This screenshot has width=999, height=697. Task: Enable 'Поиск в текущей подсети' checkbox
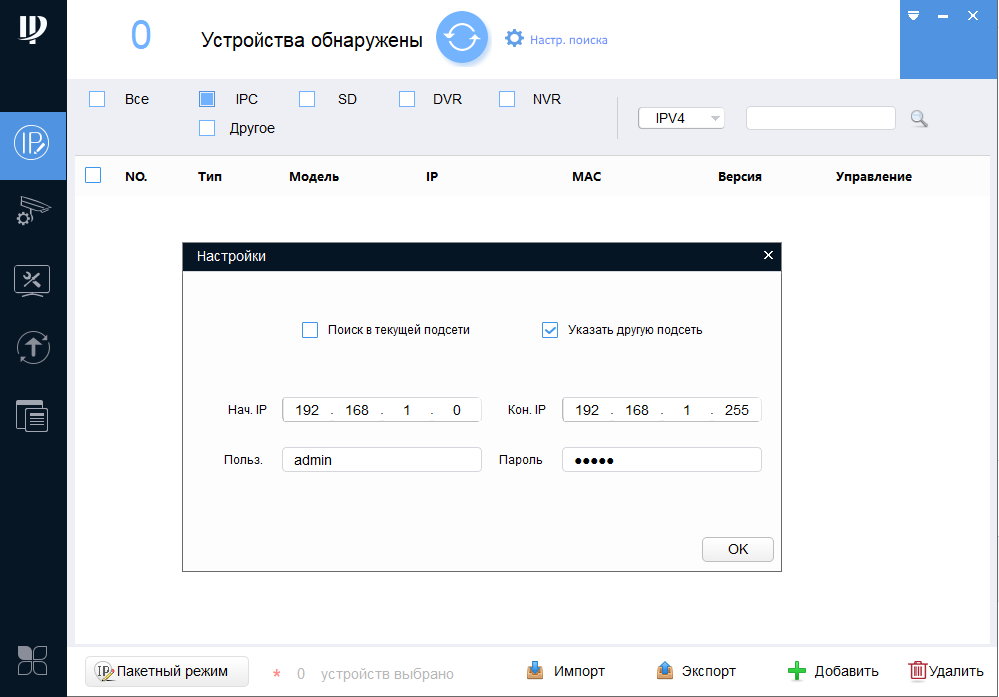coord(310,330)
